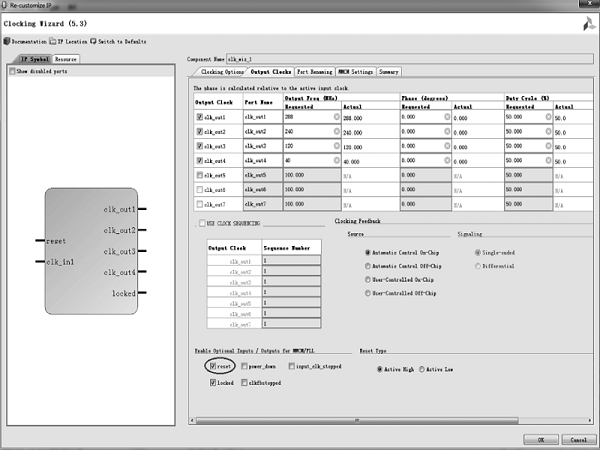600x450 pixels.
Task: Select User-Controlled On-Chip feedback source
Action: pos(368,280)
